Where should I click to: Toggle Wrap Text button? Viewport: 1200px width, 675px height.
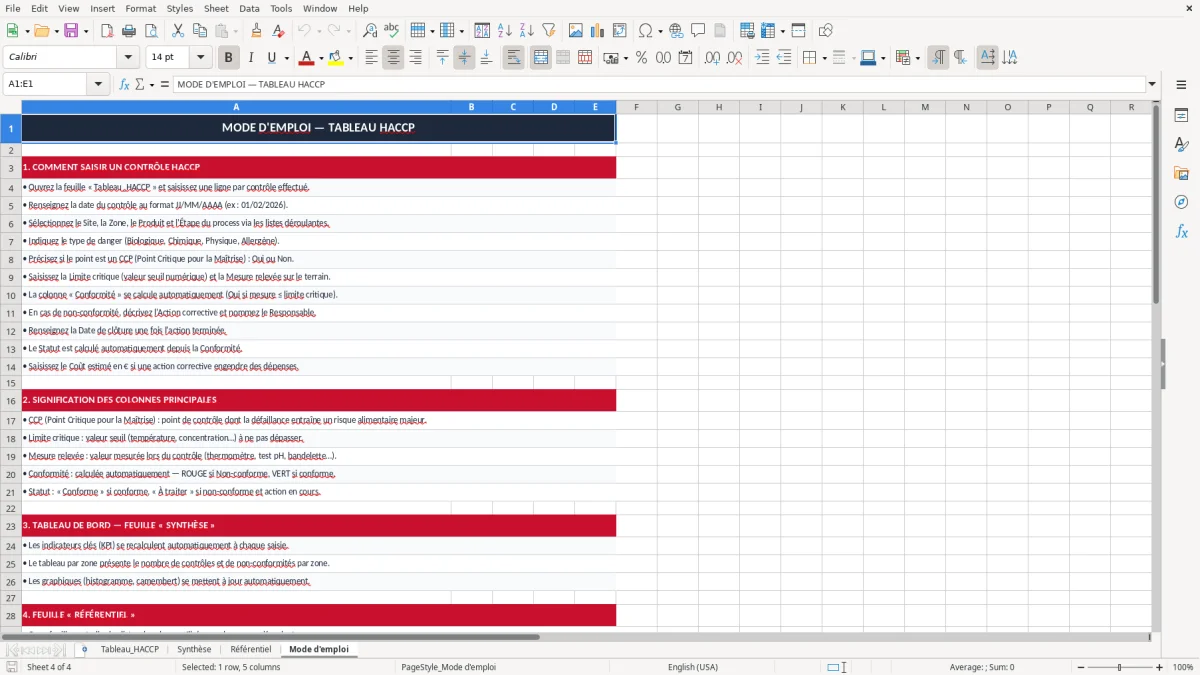(x=514, y=58)
